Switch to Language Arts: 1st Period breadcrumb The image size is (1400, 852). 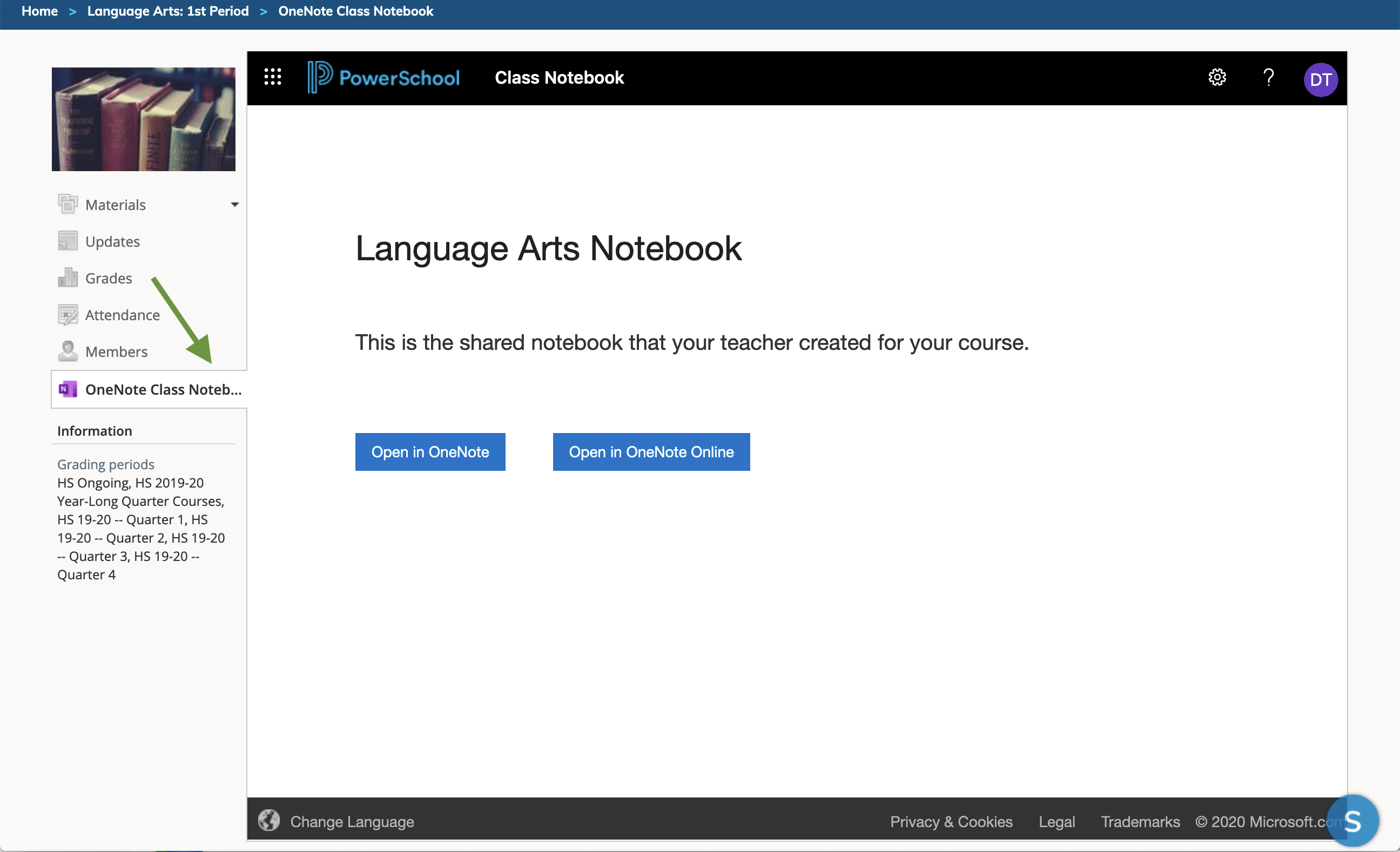[x=167, y=11]
